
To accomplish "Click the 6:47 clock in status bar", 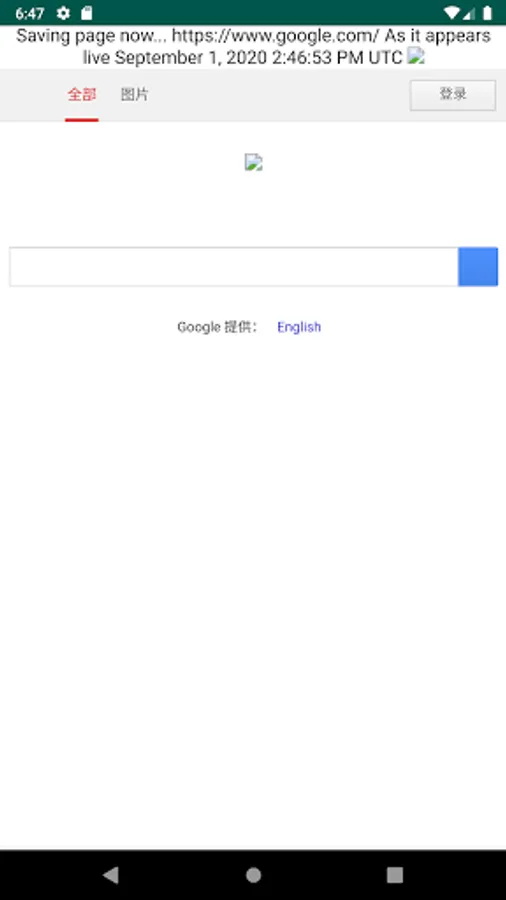I will 30,13.
